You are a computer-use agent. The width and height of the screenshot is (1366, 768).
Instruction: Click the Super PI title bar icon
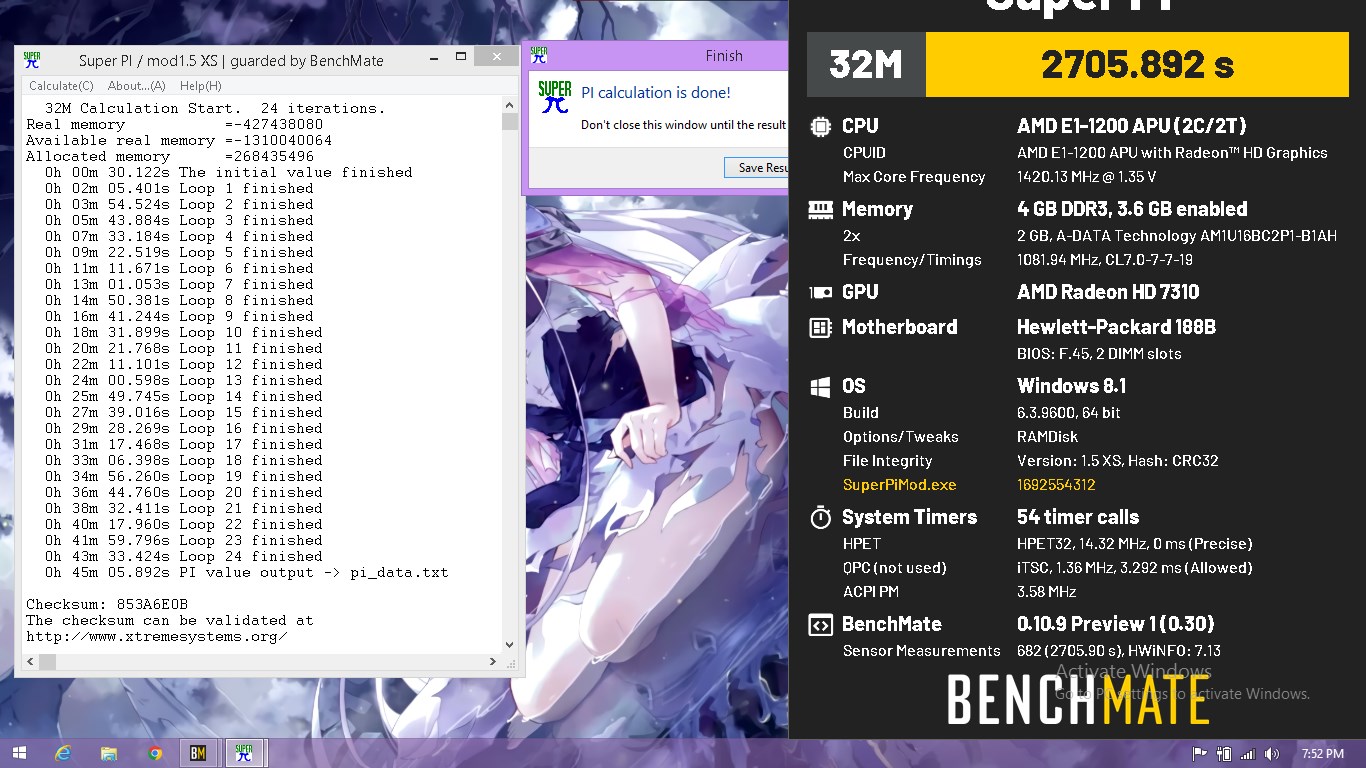[32, 60]
